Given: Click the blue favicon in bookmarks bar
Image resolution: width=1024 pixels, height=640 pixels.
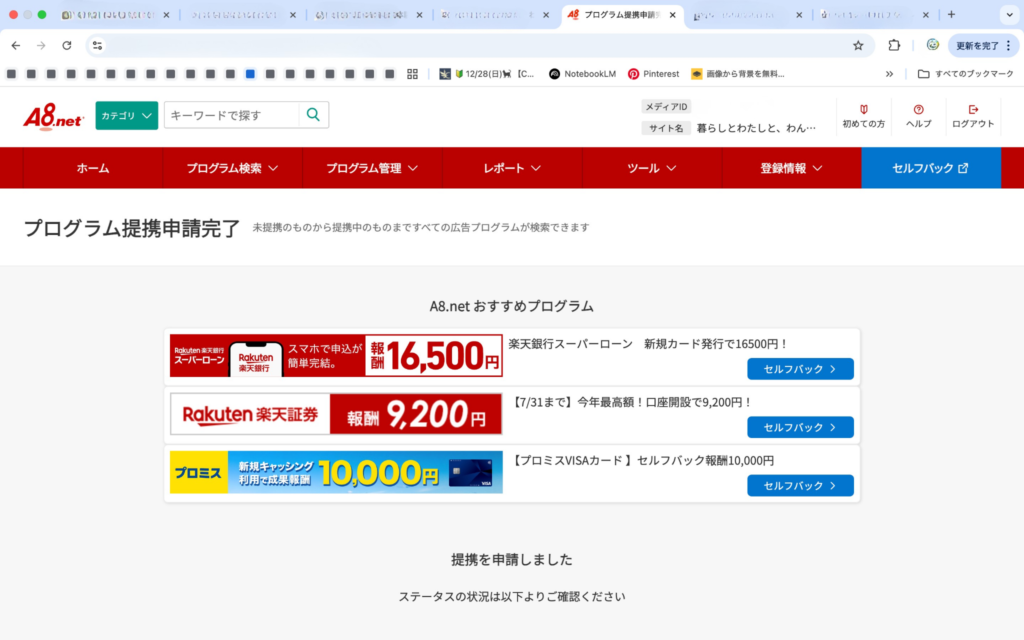Looking at the screenshot, I should point(250,74).
